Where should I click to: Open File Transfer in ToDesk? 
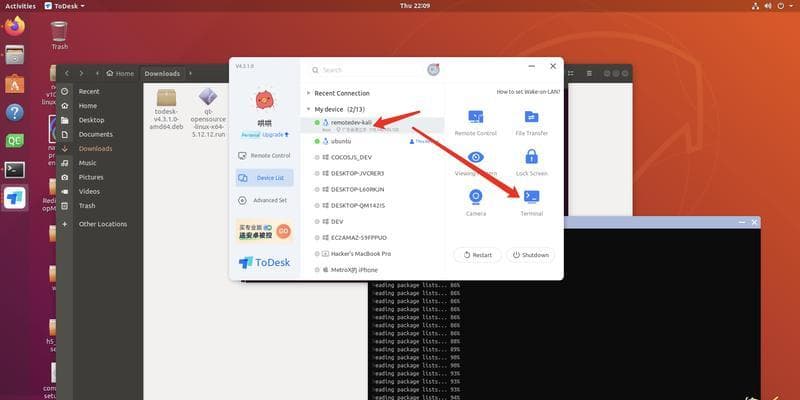532,123
